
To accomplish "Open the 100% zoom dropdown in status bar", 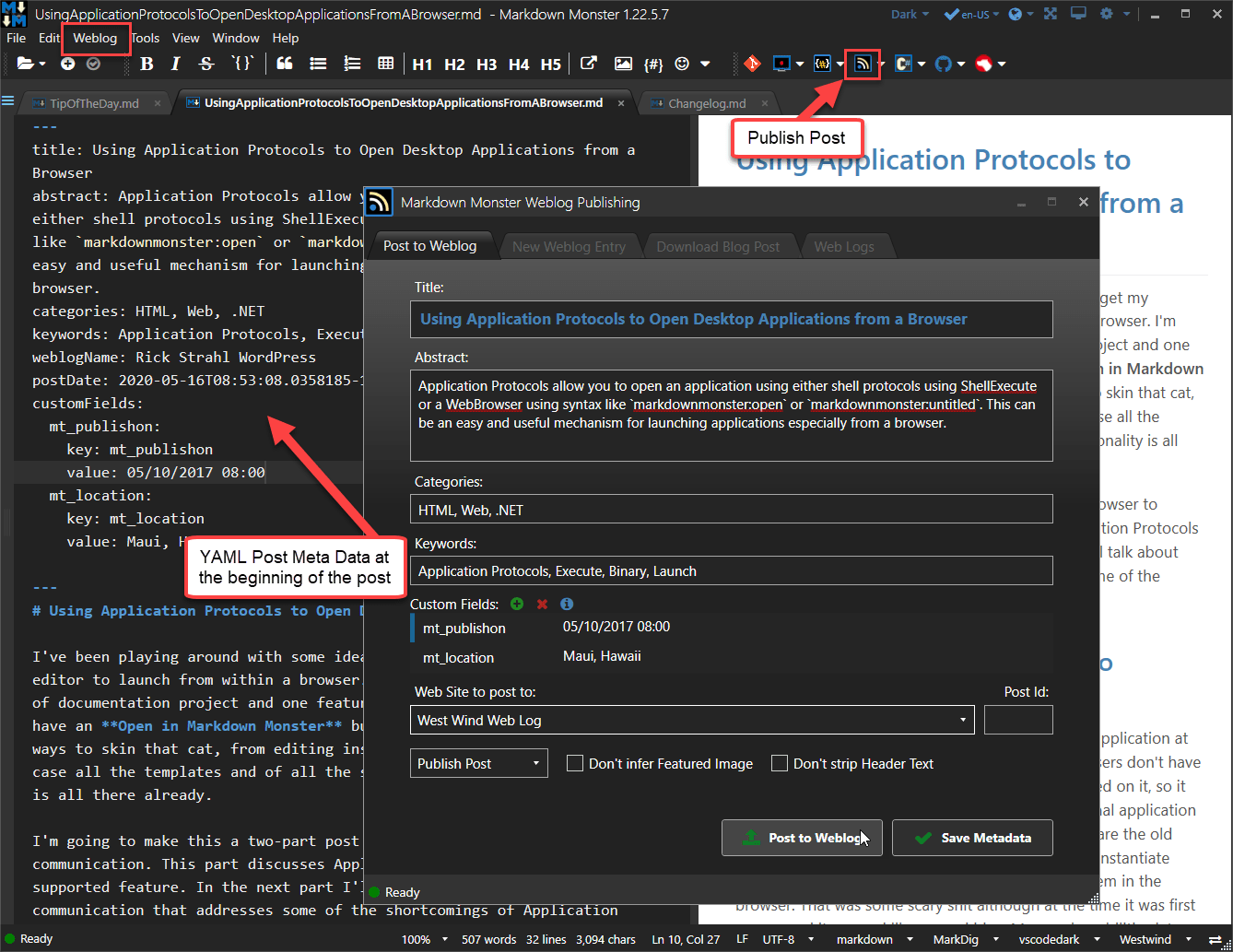I will tap(425, 939).
